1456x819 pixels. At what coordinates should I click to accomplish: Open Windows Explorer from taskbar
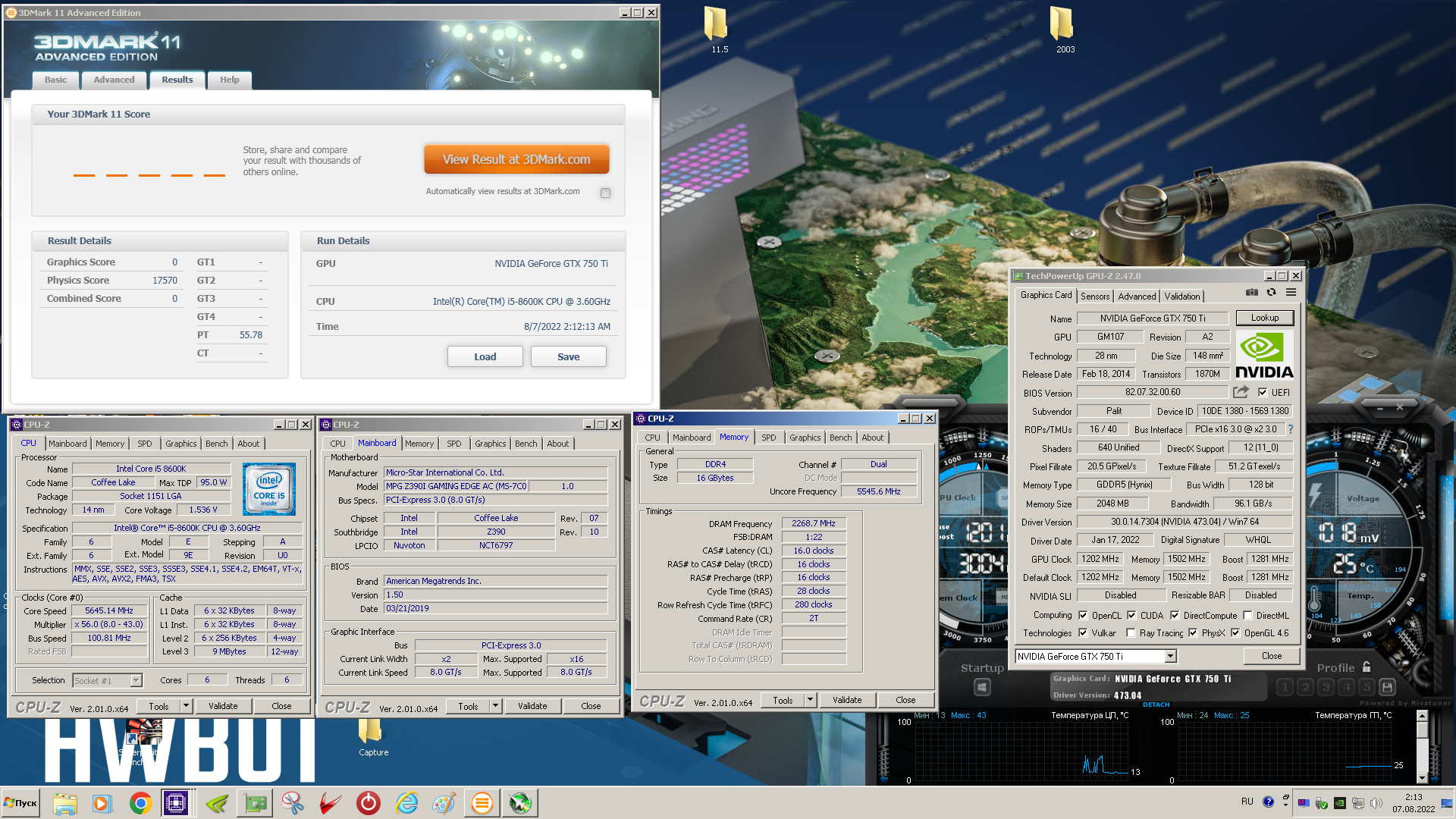(65, 803)
